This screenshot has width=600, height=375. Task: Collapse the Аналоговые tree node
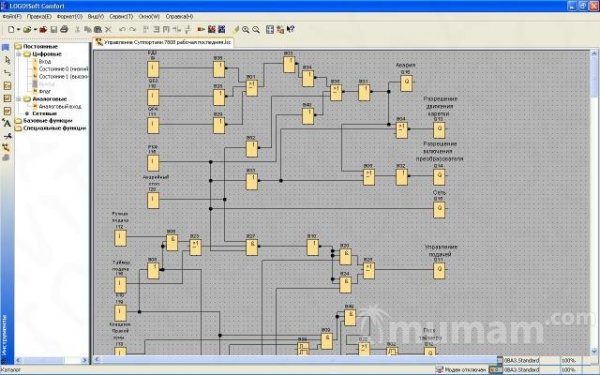(x=18, y=99)
